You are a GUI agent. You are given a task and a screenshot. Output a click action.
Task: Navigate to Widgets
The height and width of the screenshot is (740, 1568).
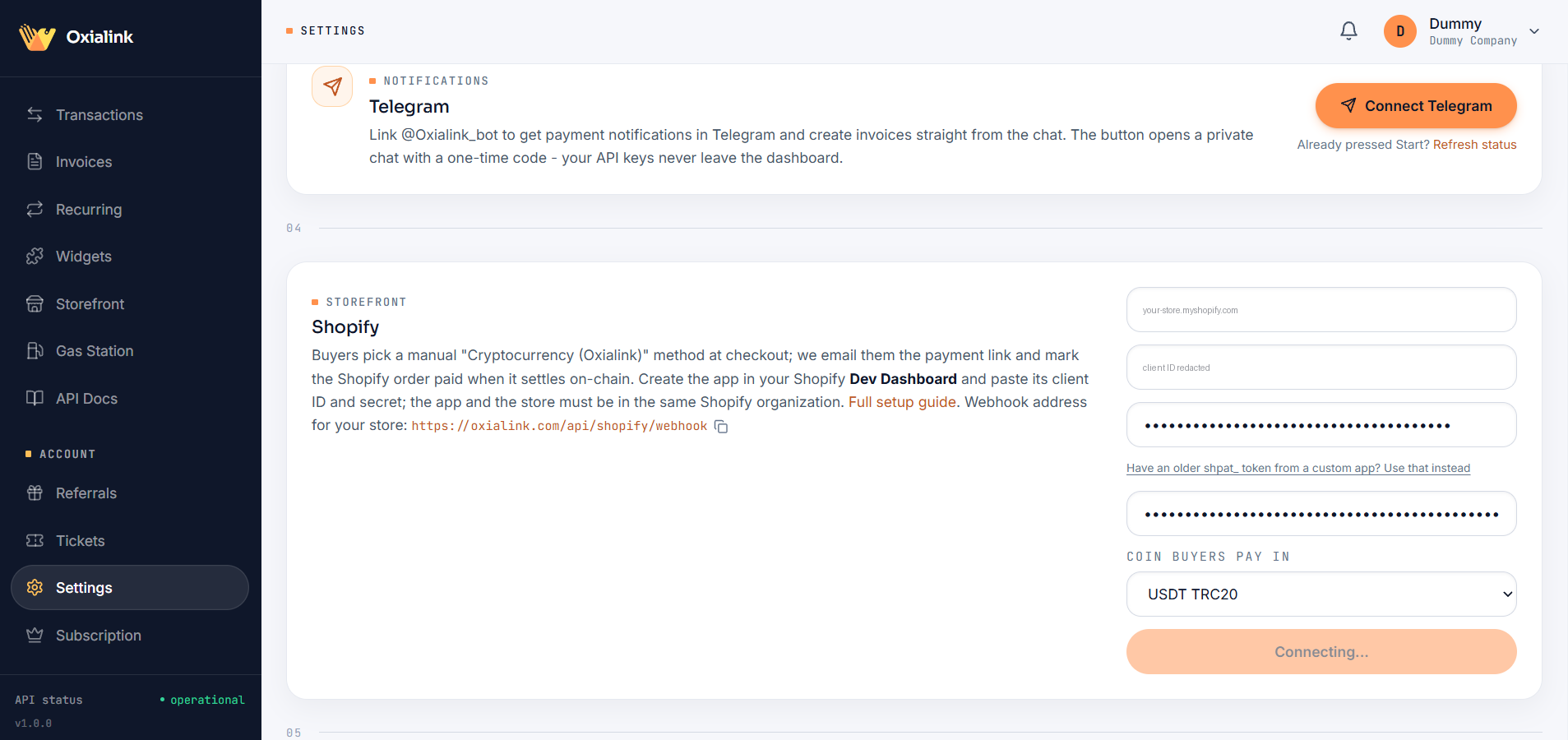point(130,257)
